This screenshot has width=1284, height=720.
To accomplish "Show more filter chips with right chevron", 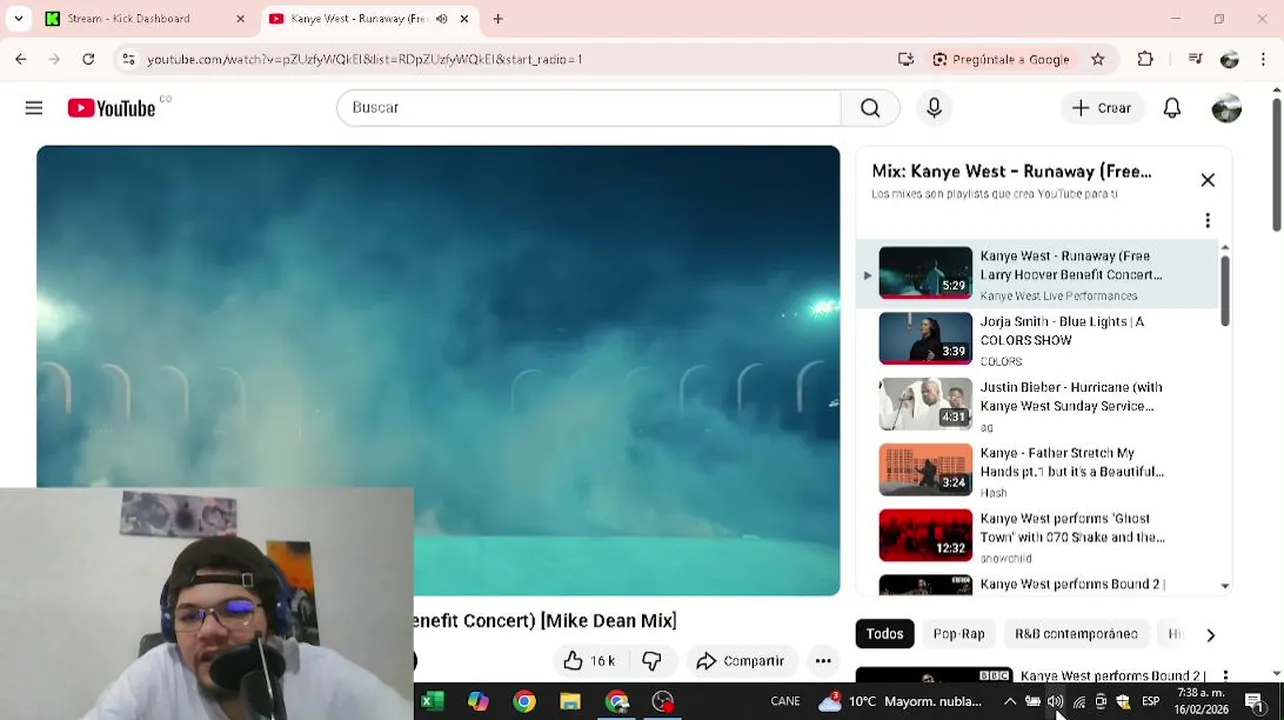I will click(x=1210, y=635).
